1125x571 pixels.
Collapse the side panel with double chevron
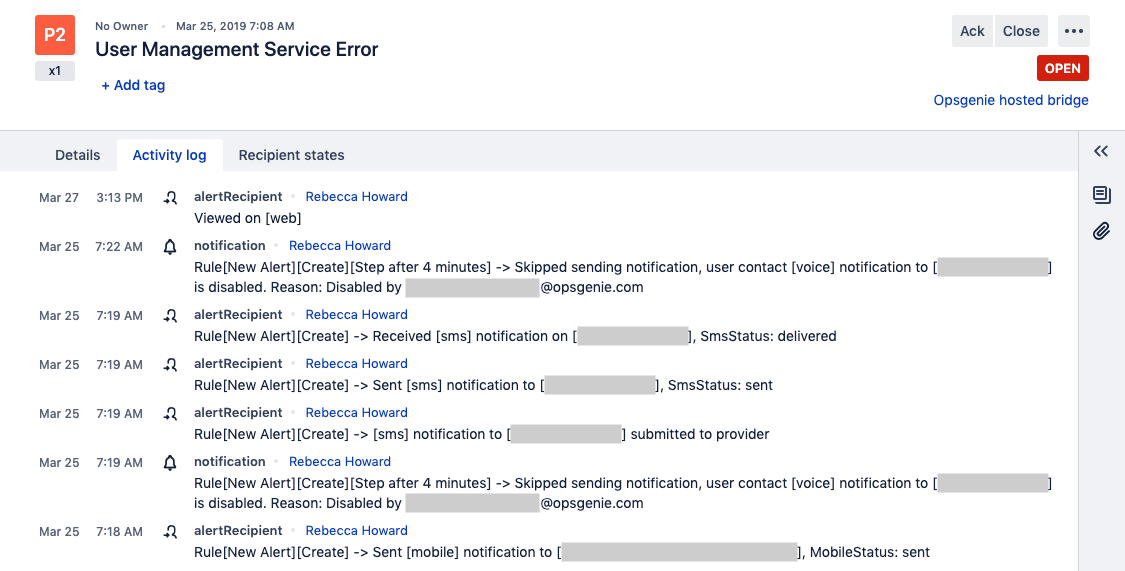[x=1101, y=152]
